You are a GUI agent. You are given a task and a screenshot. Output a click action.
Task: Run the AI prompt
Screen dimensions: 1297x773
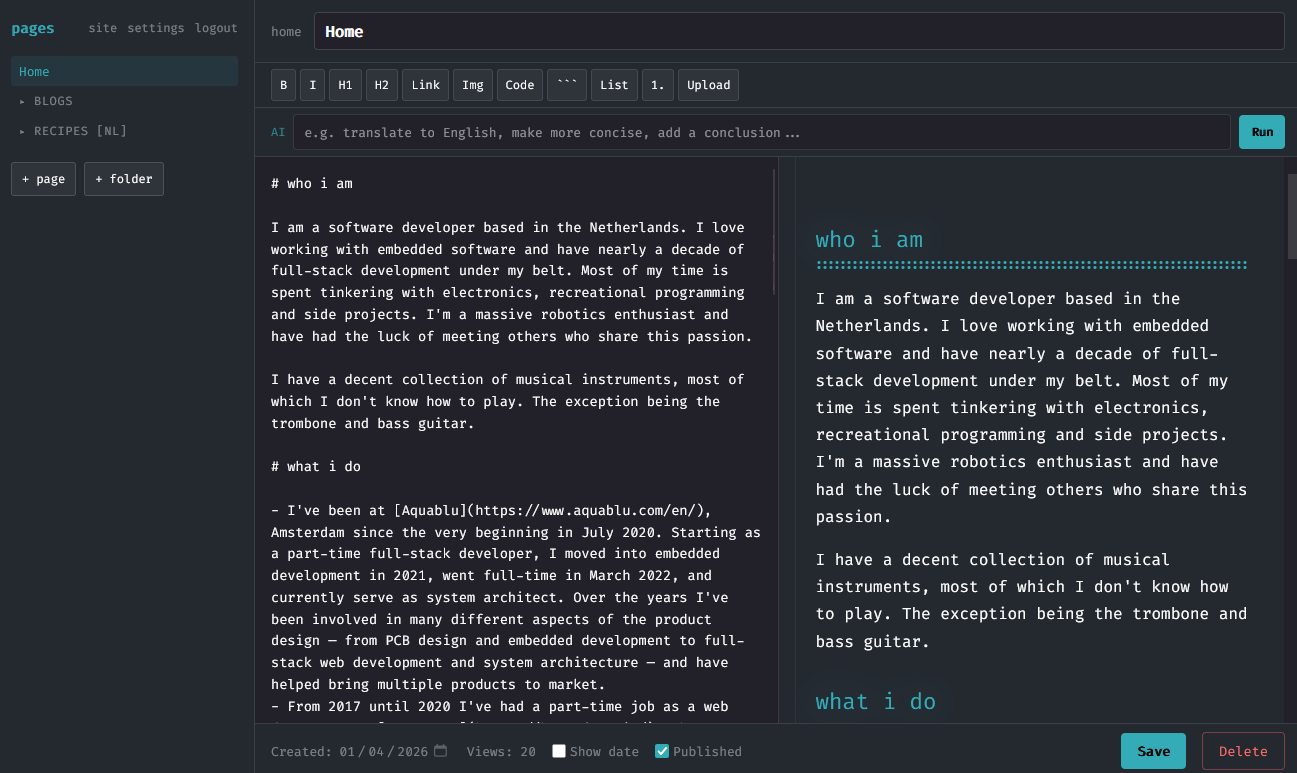[1262, 132]
